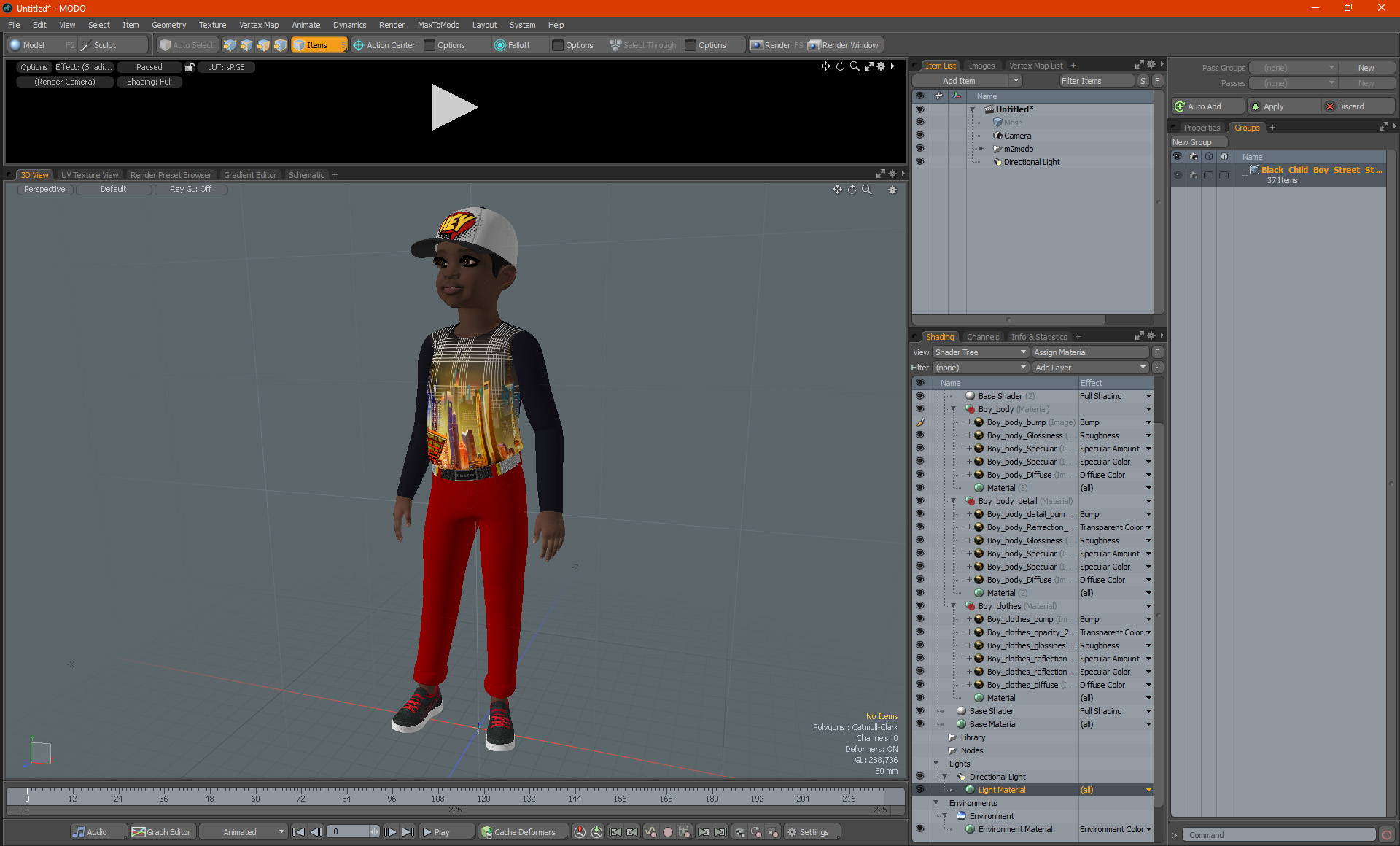
Task: Switch to Schematic tab
Action: (306, 175)
